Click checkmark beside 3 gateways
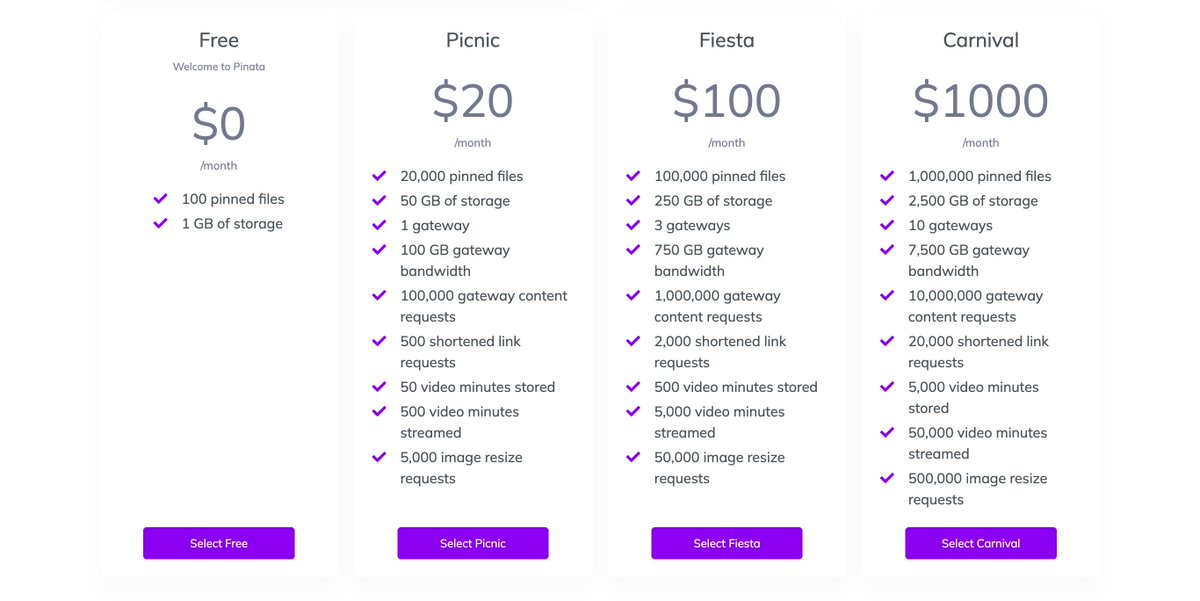Image resolution: width=1200 pixels, height=601 pixels. tap(633, 225)
